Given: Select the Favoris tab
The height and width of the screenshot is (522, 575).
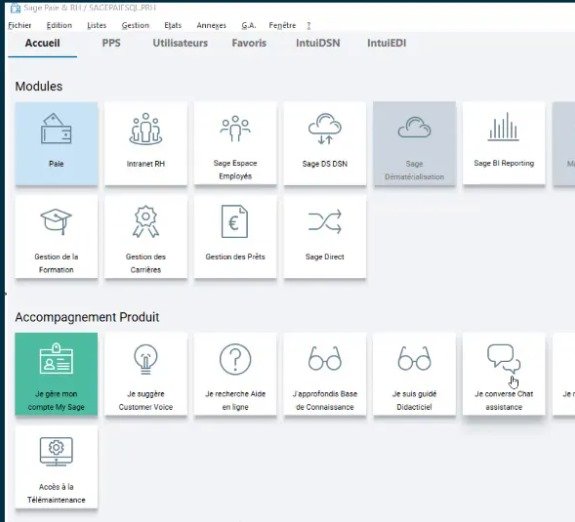Looking at the screenshot, I should tap(249, 43).
